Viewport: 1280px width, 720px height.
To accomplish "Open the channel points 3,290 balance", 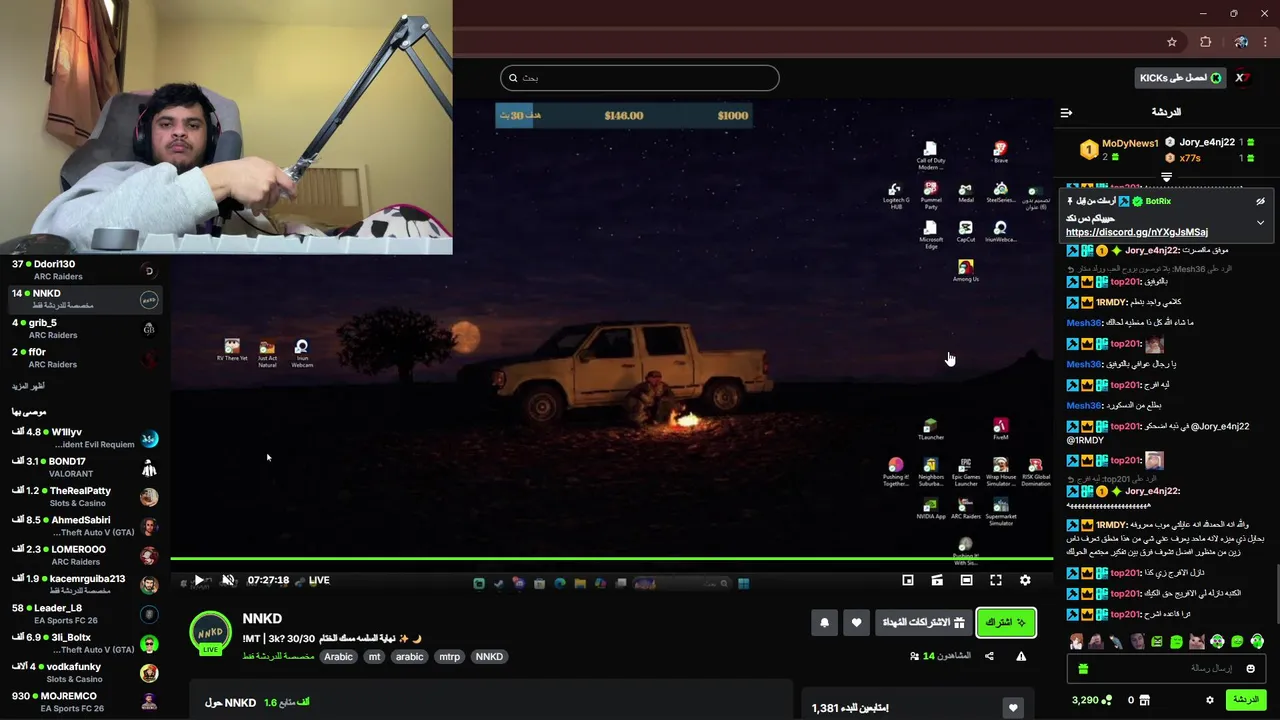I will 1092,700.
